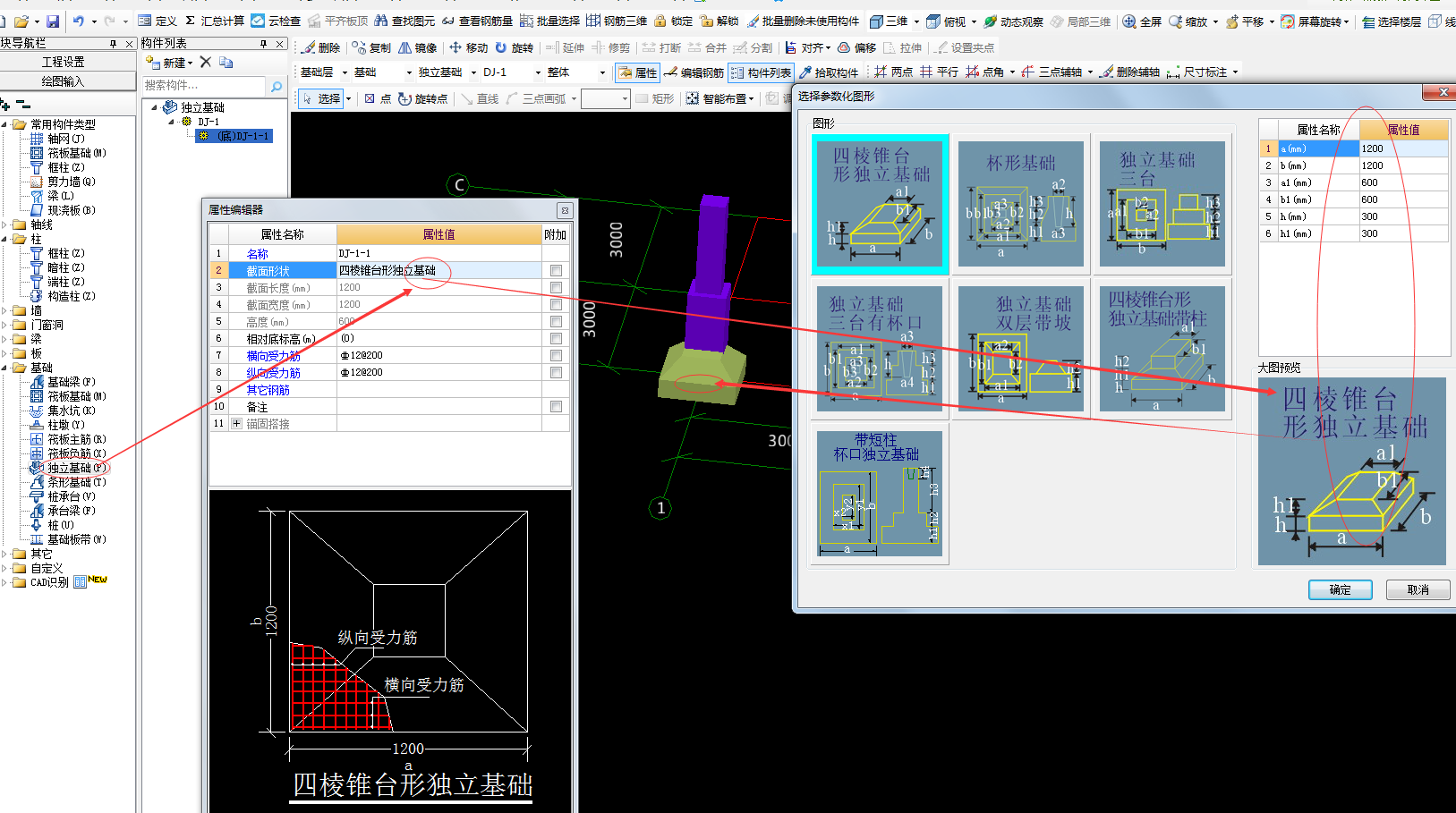Click the a (mm) value cell 1200

1402,148
